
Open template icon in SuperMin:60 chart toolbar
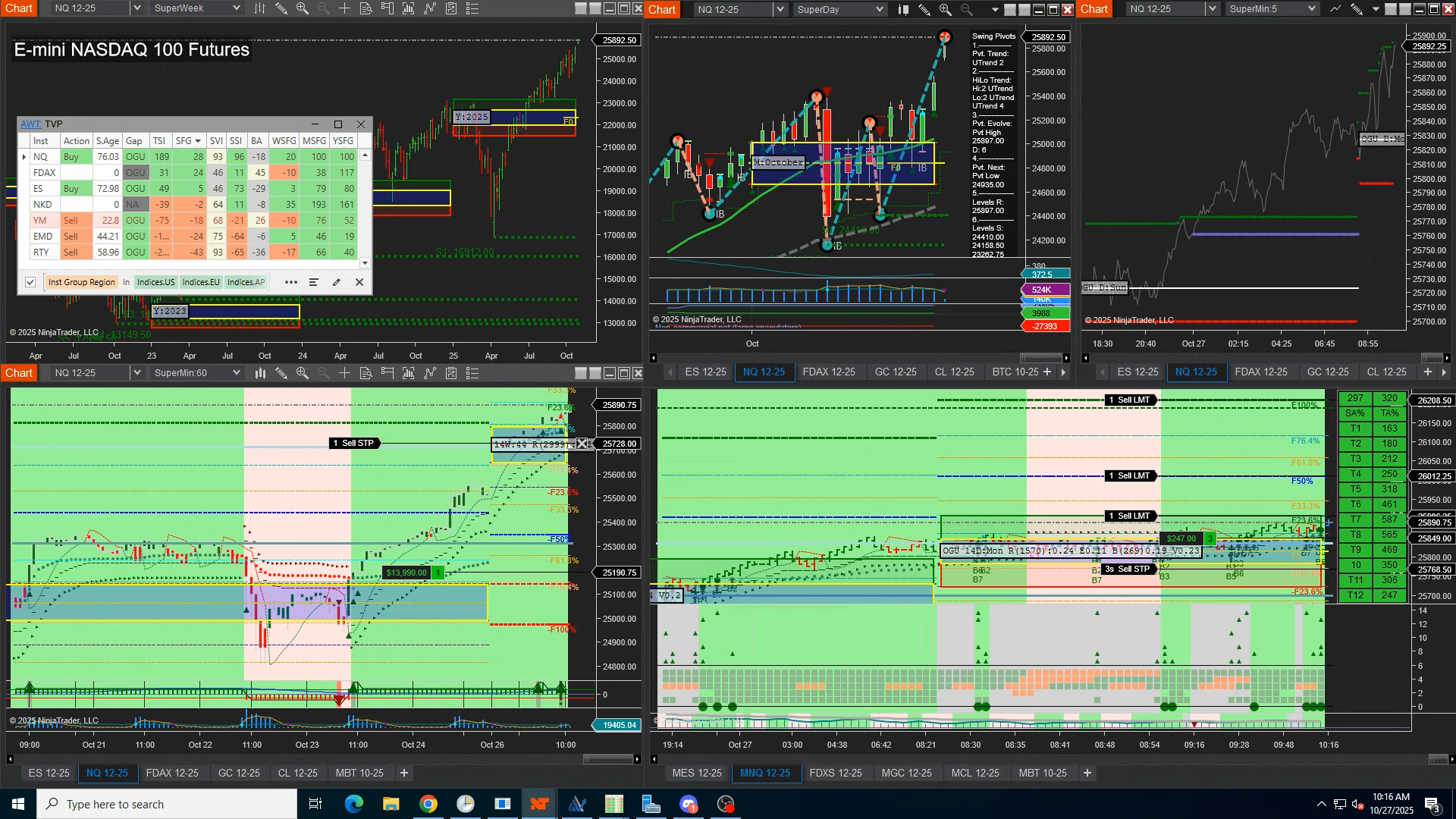pyautogui.click(x=451, y=373)
